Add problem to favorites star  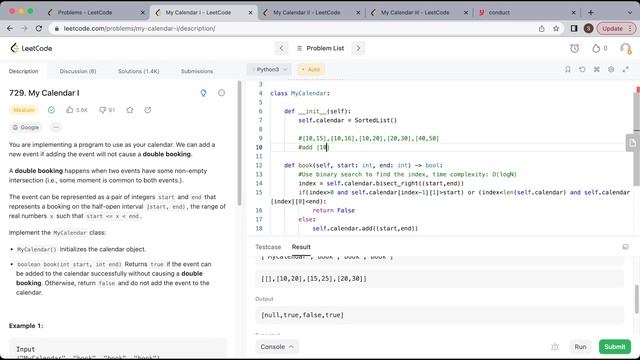[130, 110]
